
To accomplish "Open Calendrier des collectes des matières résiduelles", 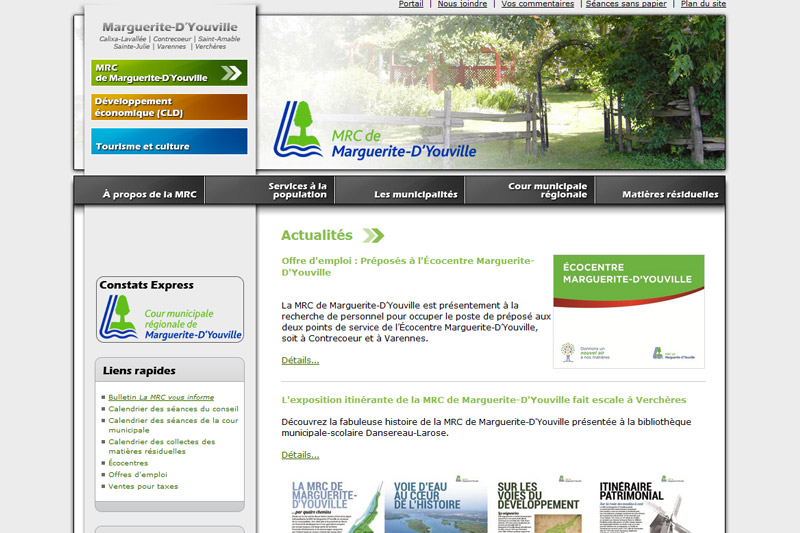I will click(162, 446).
